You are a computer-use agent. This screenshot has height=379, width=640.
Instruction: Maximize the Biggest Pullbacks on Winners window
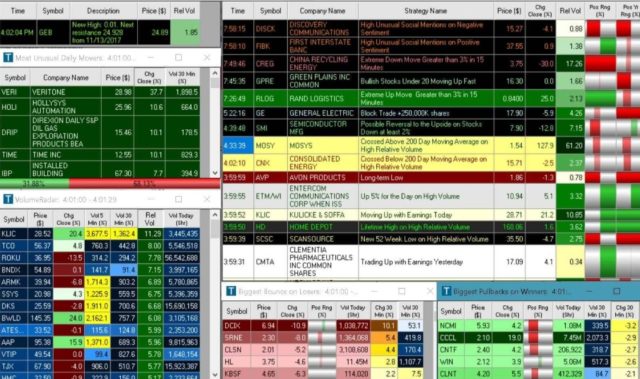(617, 291)
